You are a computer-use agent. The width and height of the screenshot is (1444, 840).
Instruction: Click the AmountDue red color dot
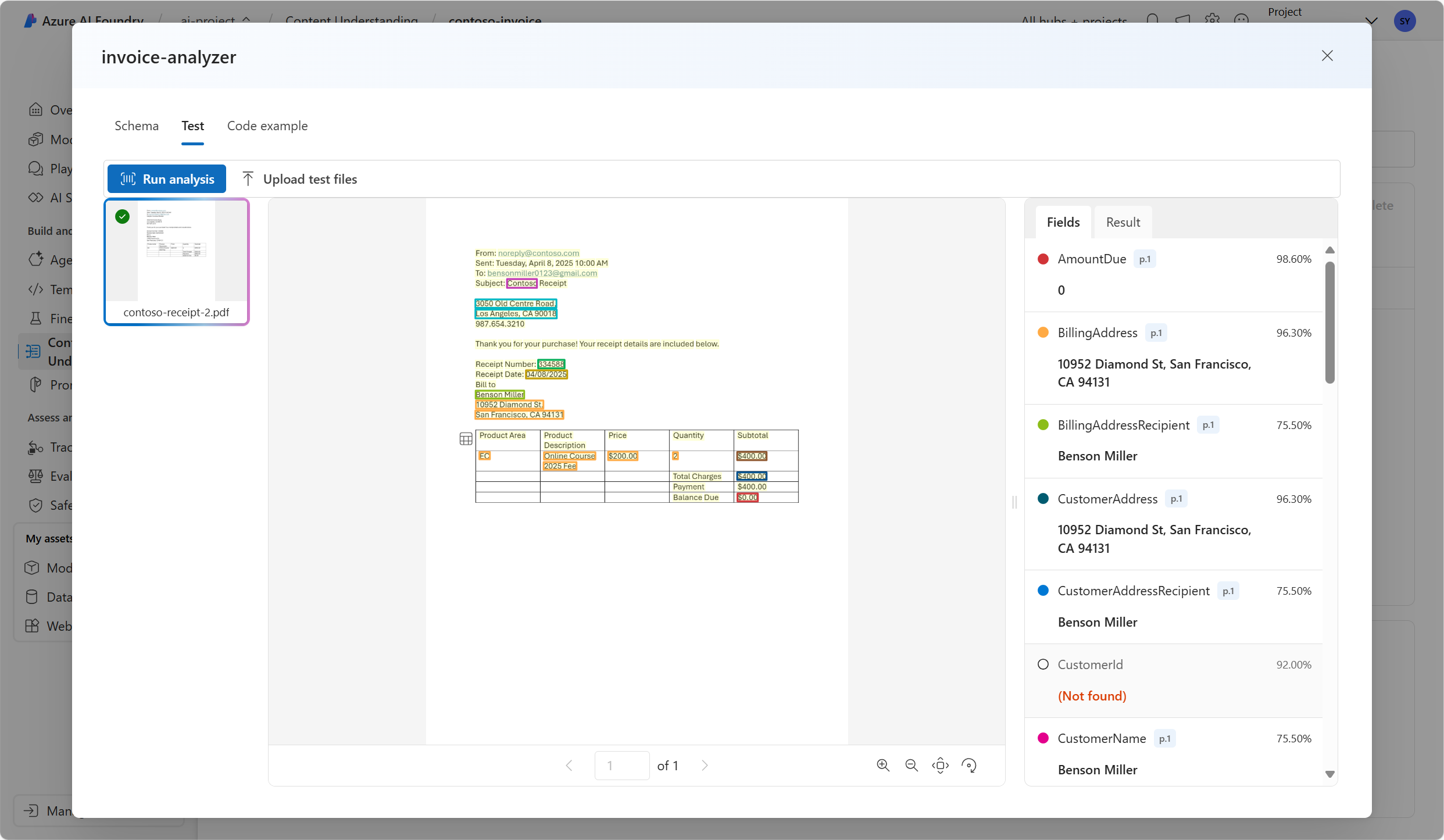[1043, 259]
